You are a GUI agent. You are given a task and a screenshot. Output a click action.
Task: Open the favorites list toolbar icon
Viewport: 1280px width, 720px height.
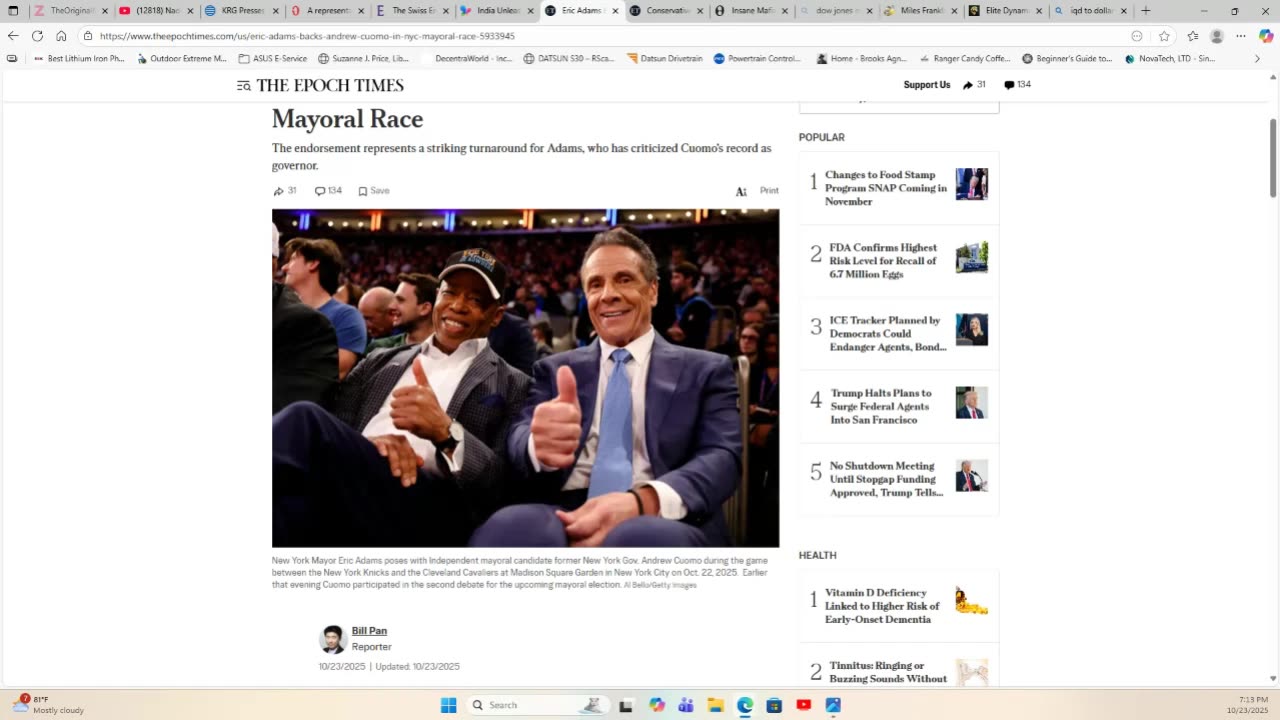click(x=1192, y=36)
